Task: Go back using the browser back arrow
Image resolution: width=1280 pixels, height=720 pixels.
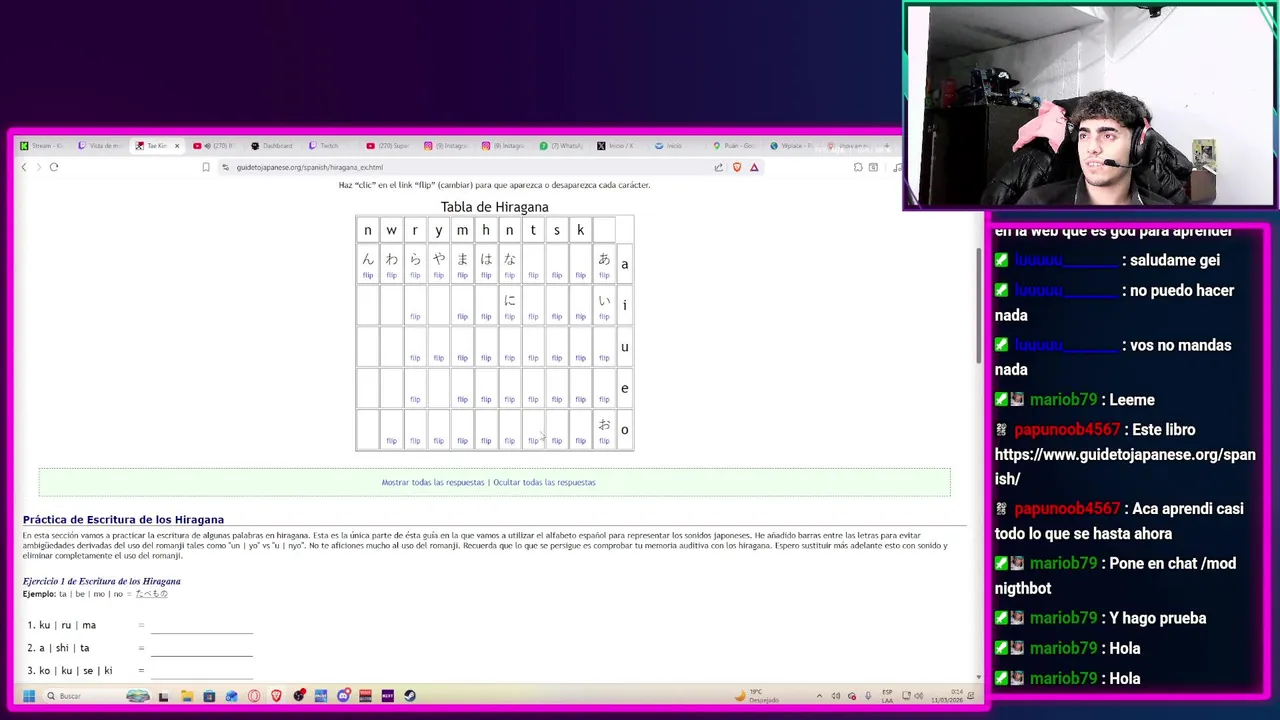Action: pyautogui.click(x=24, y=167)
